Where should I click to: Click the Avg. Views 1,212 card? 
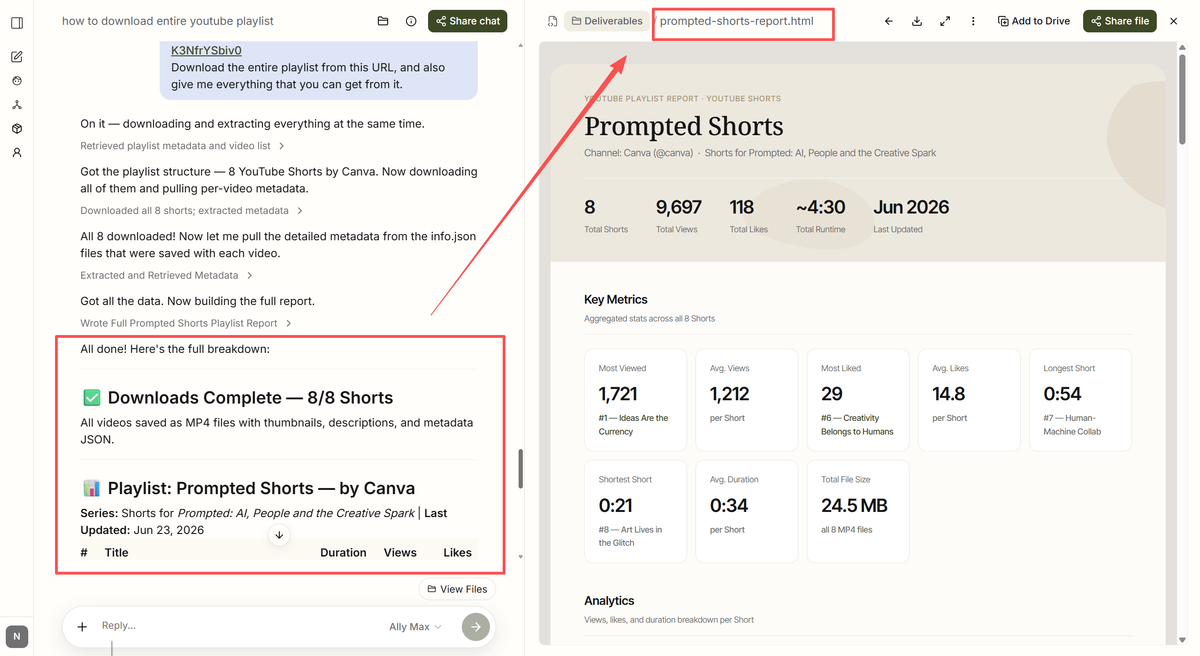point(747,400)
